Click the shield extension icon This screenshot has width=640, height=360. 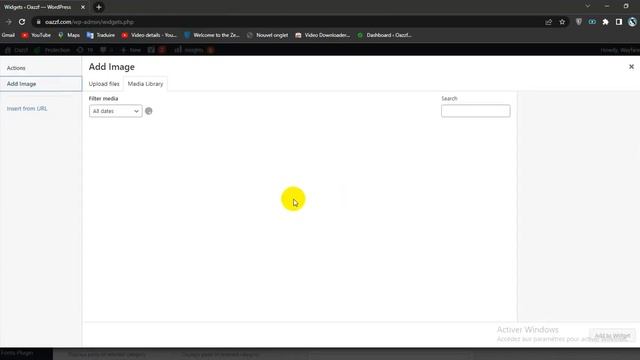click(579, 22)
